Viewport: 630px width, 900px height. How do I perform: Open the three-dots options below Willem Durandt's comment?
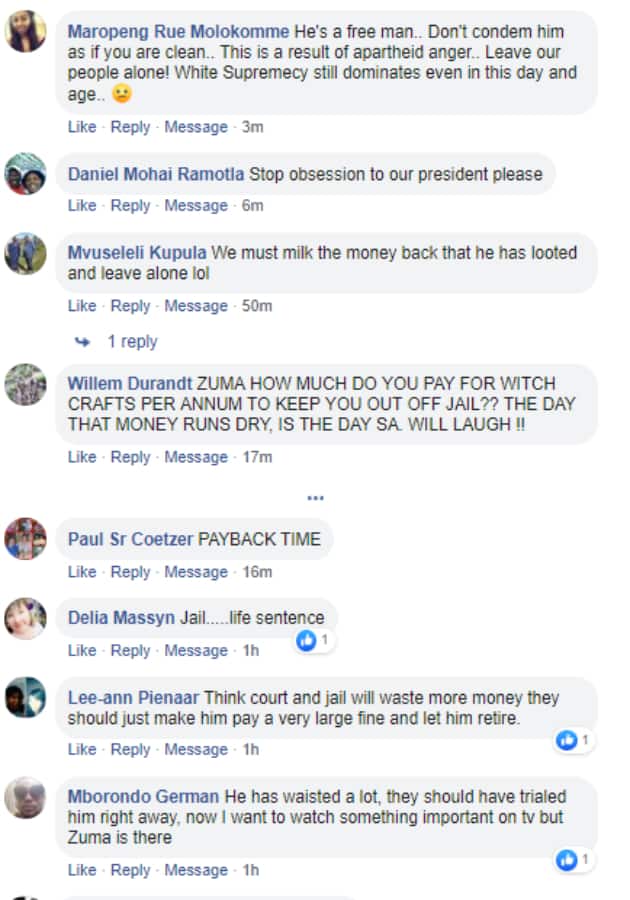tap(316, 498)
